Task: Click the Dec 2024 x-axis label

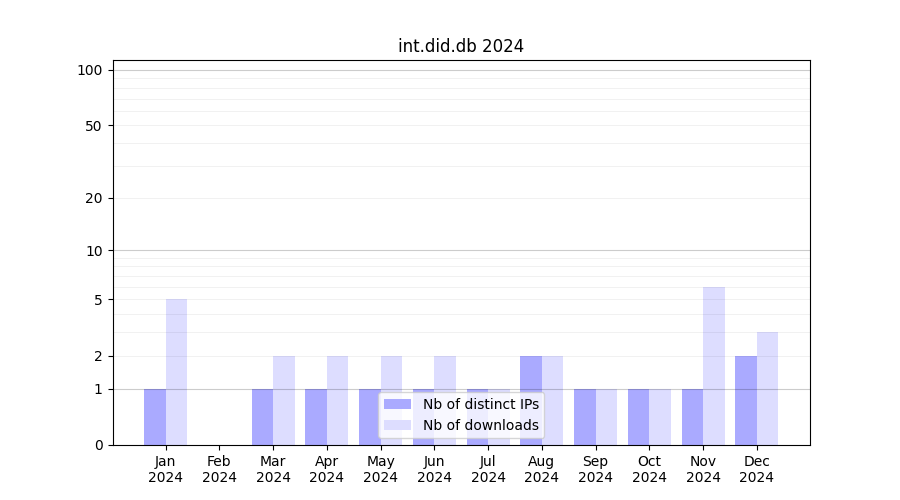Action: click(756, 469)
